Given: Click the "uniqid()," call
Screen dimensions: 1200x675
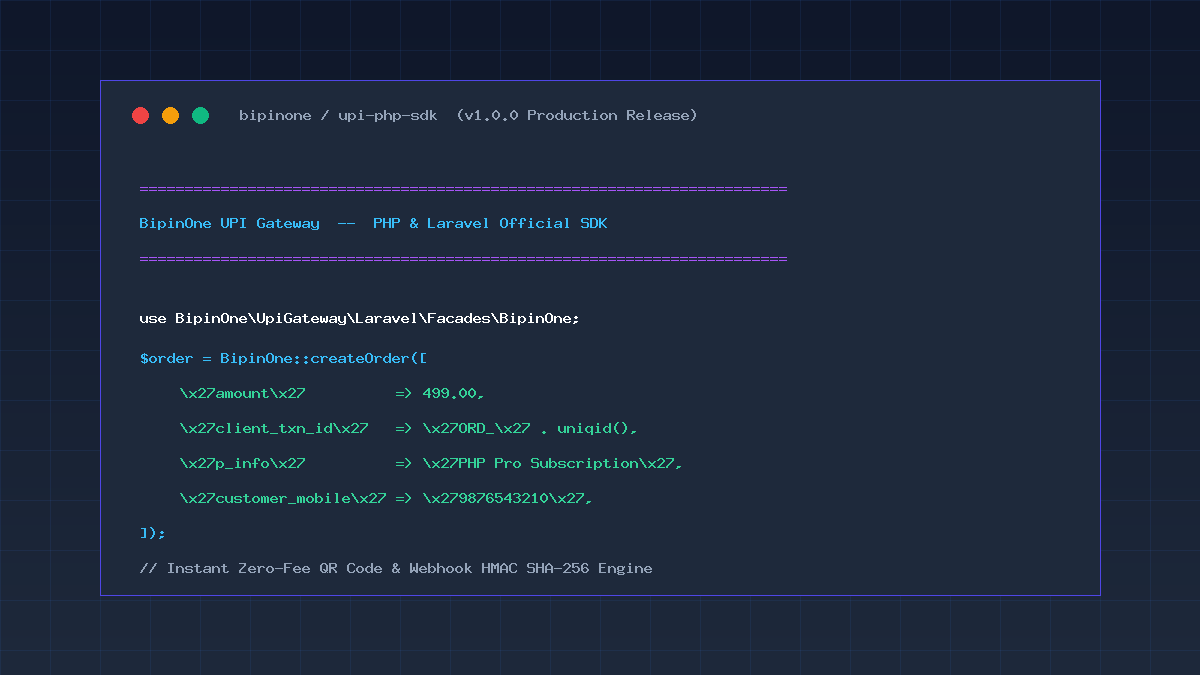Looking at the screenshot, I should tap(597, 428).
